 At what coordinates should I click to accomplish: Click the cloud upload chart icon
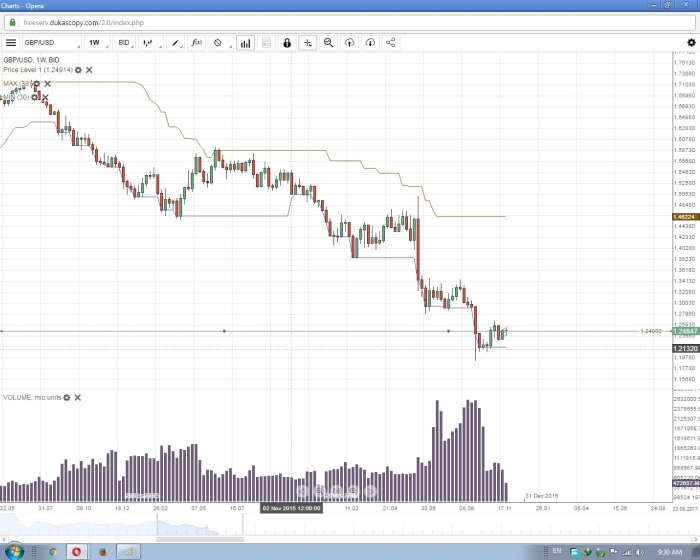point(349,43)
